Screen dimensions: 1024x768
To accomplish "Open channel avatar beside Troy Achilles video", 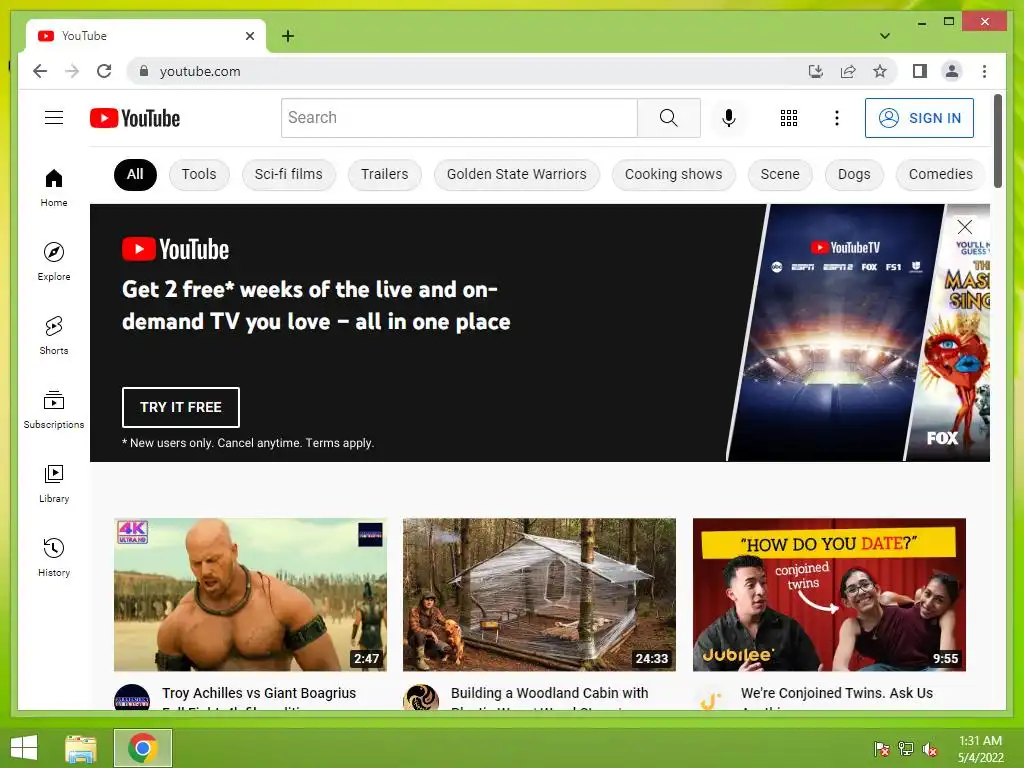I will (x=132, y=697).
